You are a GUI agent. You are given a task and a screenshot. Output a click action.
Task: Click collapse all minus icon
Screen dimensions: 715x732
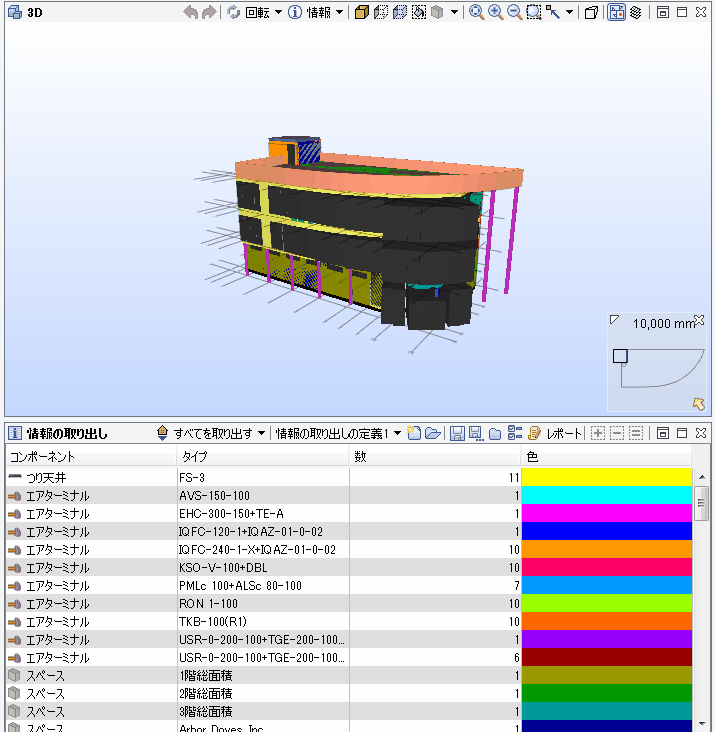click(617, 433)
